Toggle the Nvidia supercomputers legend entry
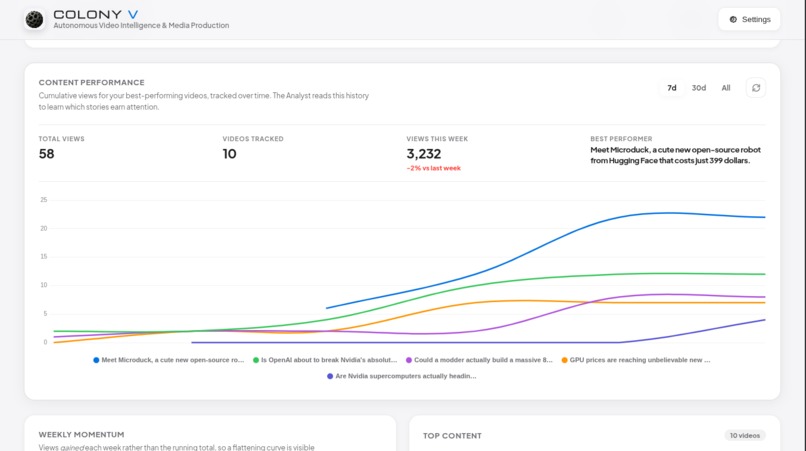The image size is (806, 451). coord(401,376)
